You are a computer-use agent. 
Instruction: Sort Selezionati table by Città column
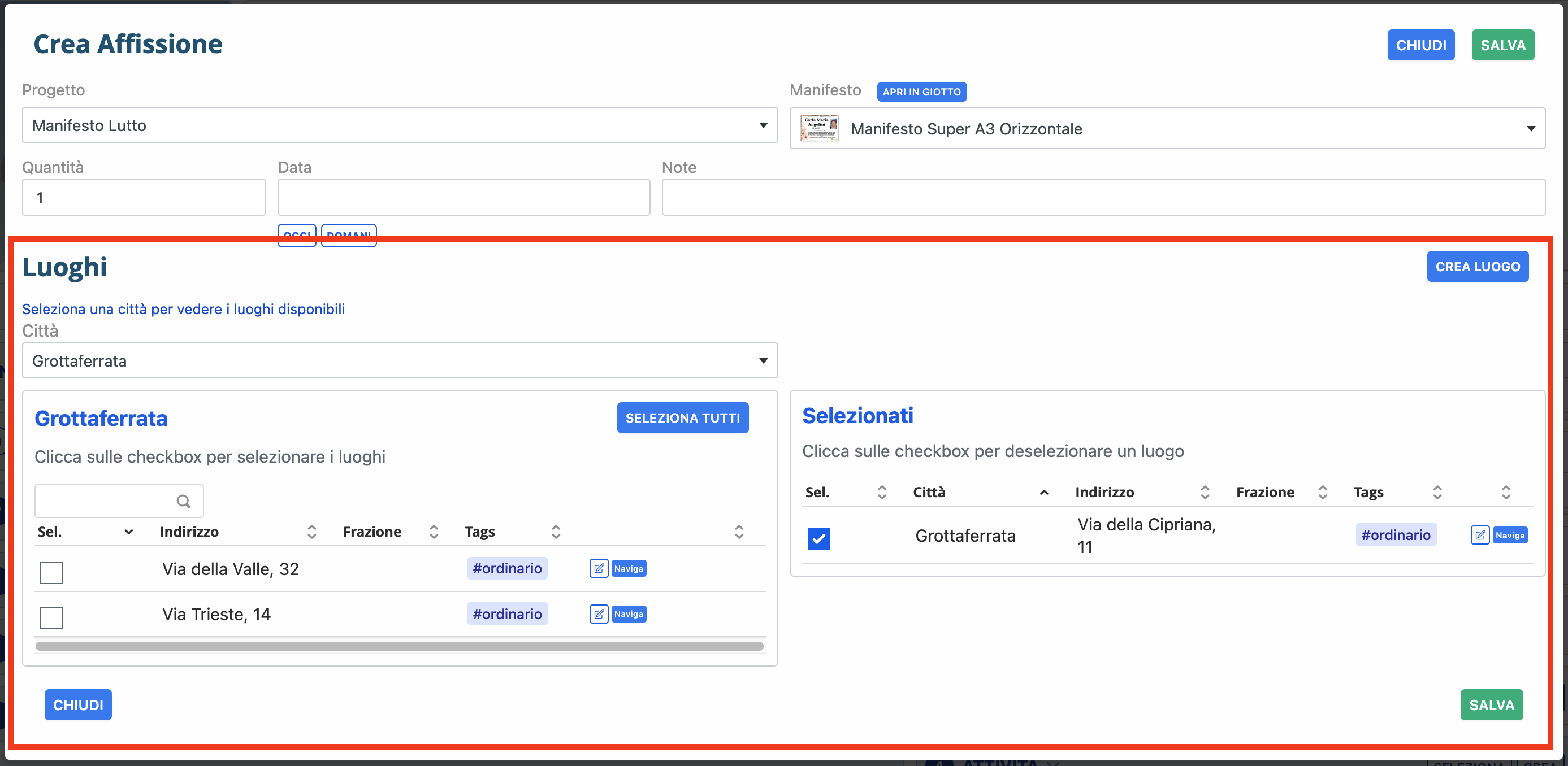pyautogui.click(x=1043, y=492)
